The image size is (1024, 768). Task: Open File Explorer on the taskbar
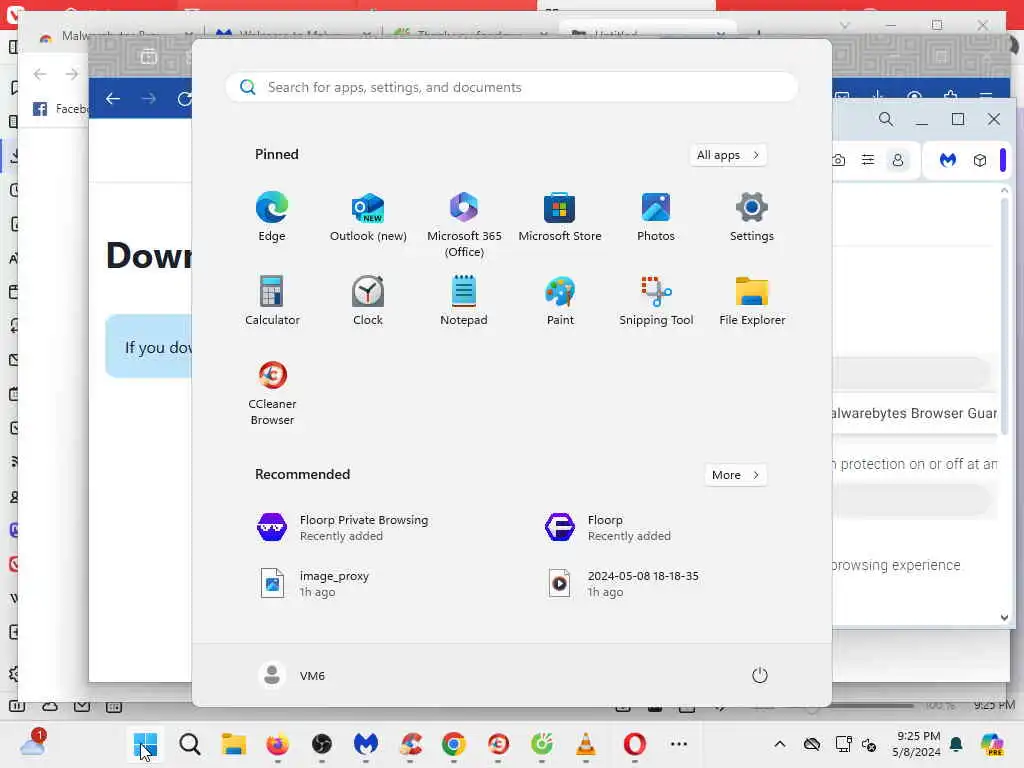point(233,744)
